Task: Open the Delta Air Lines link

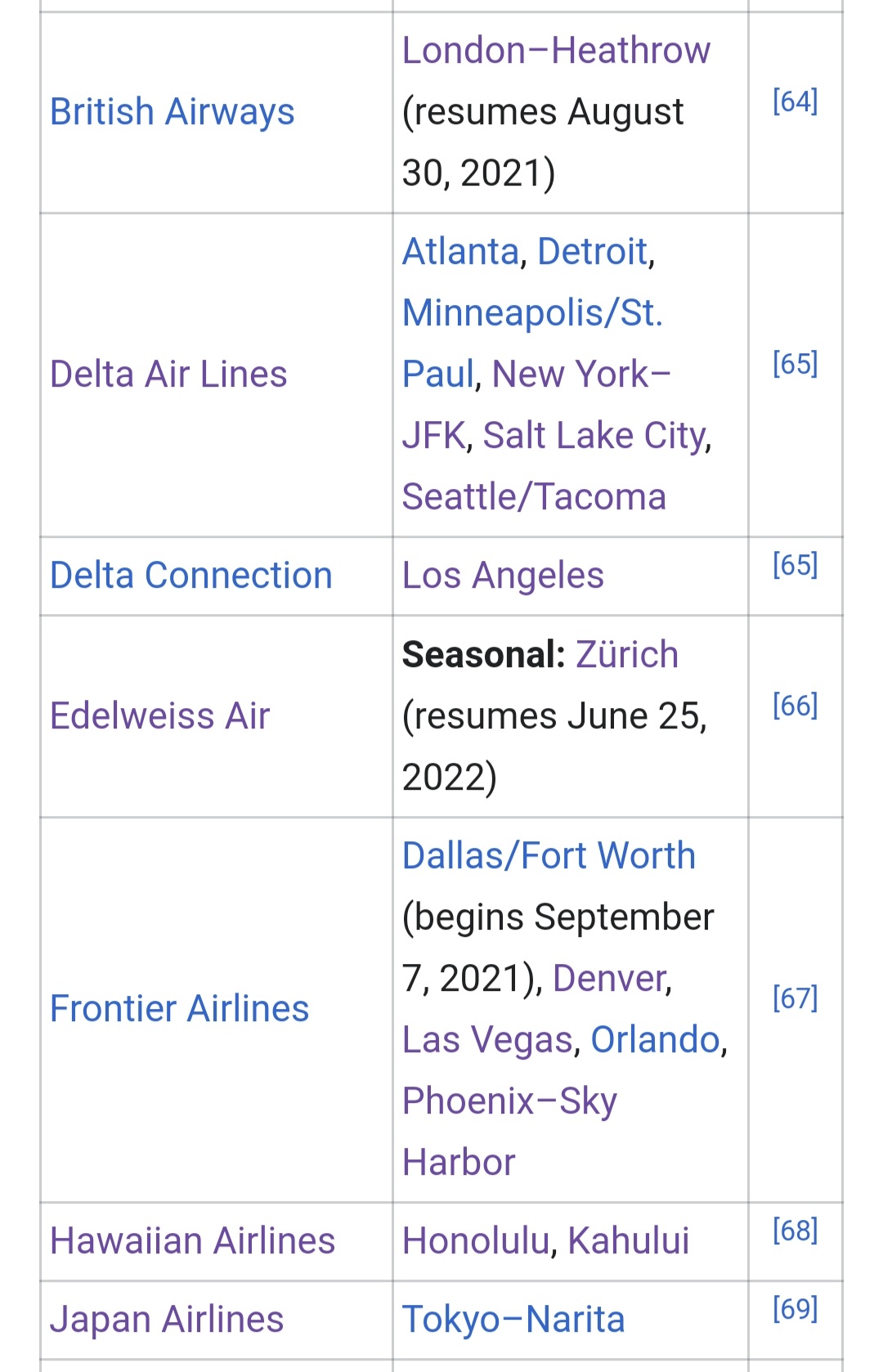Action: click(x=168, y=374)
